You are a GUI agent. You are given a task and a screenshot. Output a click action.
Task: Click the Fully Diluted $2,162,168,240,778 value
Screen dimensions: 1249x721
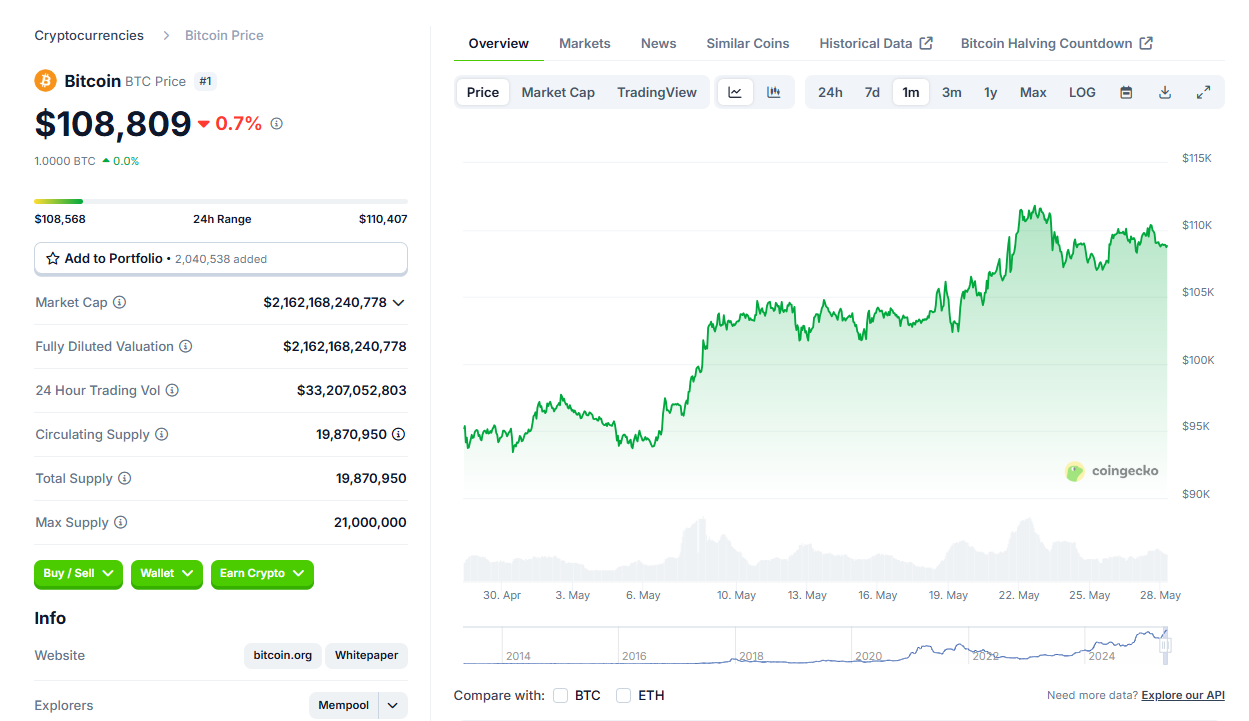345,346
